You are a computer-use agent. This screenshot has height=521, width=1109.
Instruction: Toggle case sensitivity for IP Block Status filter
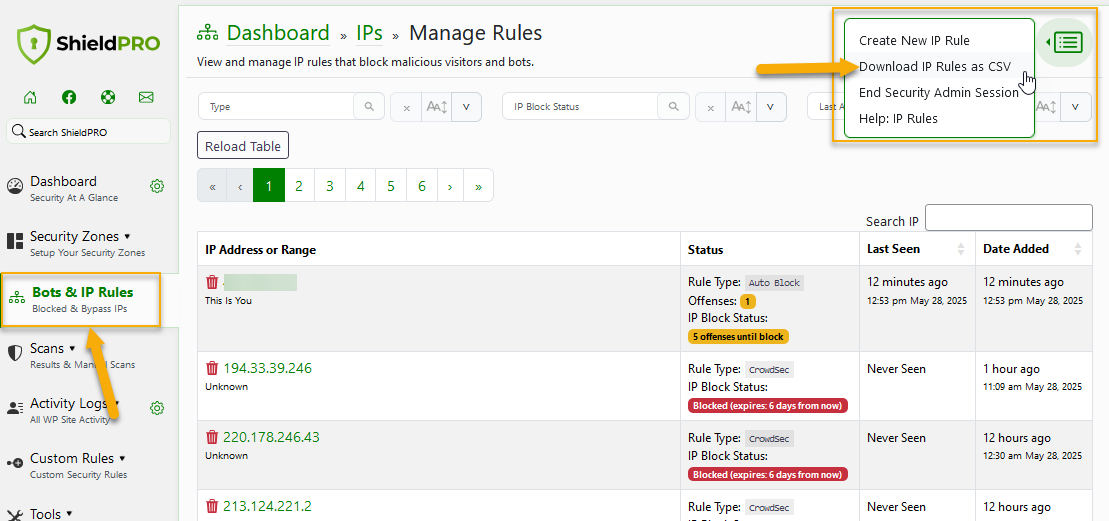pyautogui.click(x=741, y=107)
